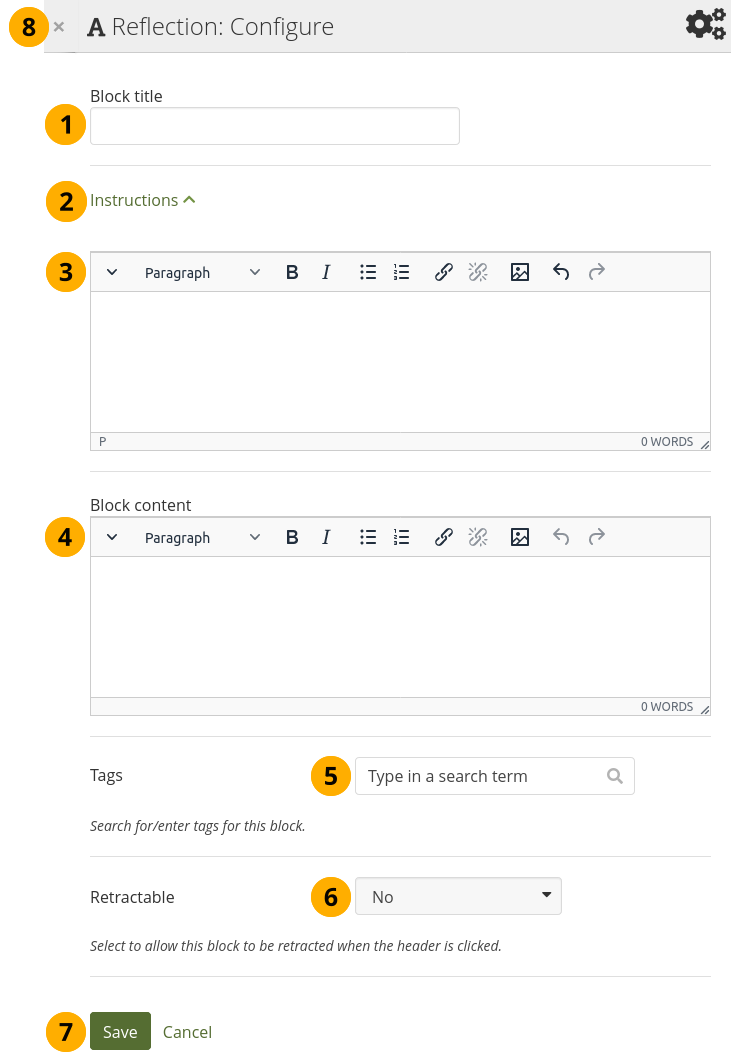This screenshot has width=731, height=1062.
Task: Expand toolbar toggle in Block content editor
Action: pyautogui.click(x=112, y=537)
